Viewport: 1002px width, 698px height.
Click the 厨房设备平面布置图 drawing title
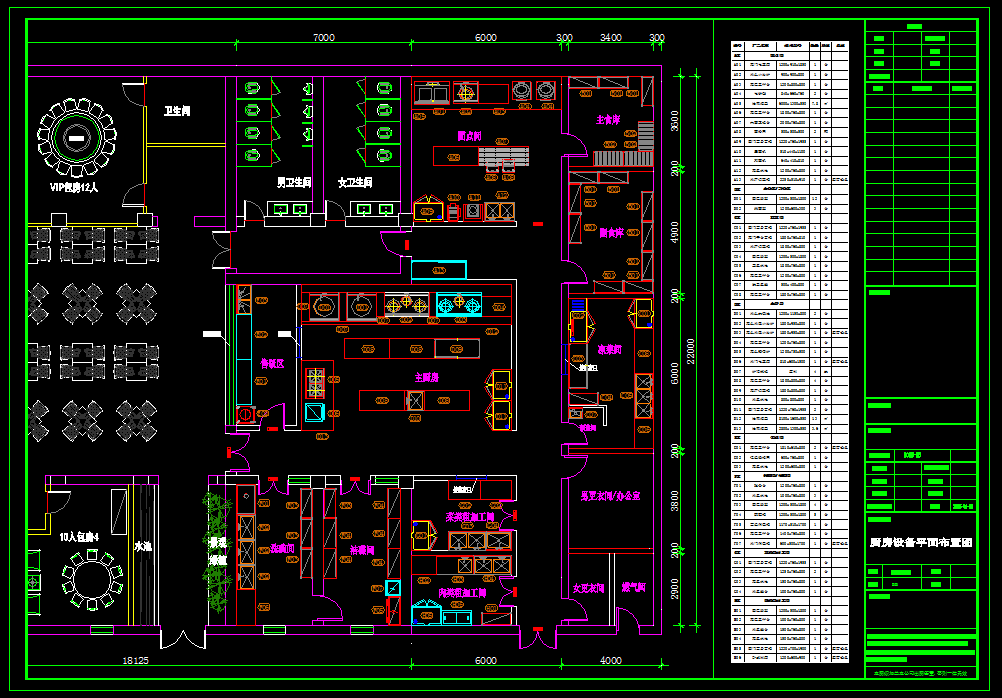(920, 542)
